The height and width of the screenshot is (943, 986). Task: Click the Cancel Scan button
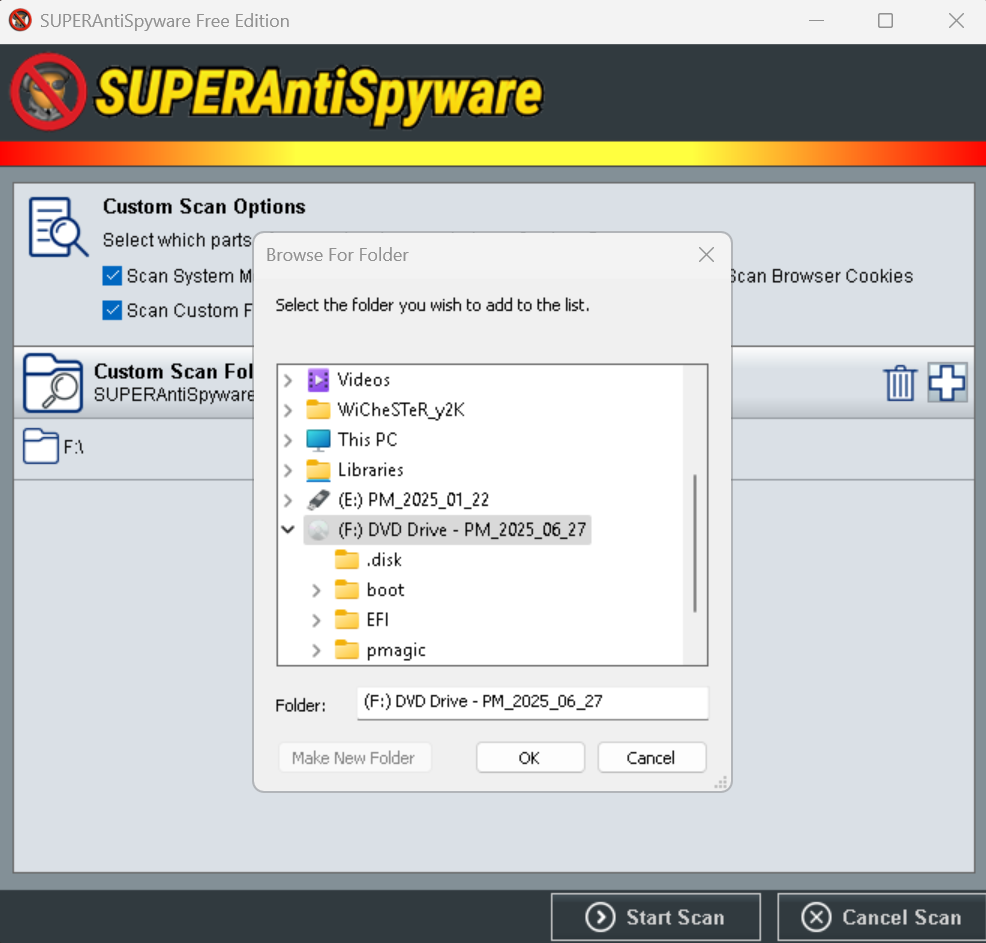[x=882, y=917]
